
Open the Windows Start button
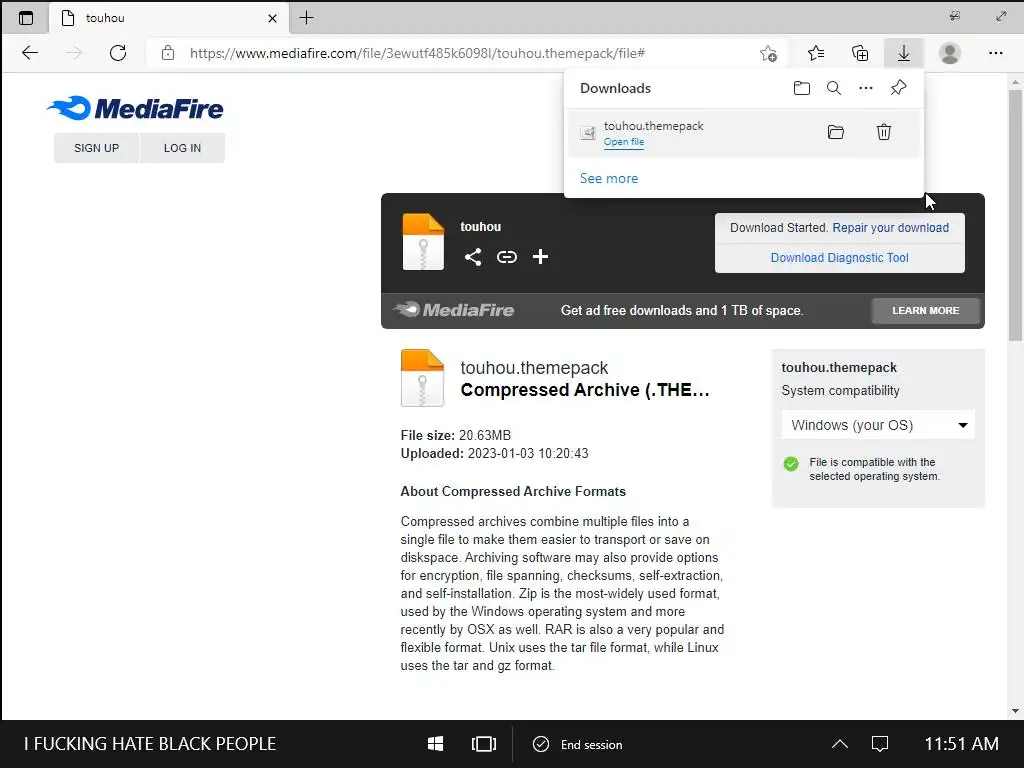pyautogui.click(x=436, y=744)
